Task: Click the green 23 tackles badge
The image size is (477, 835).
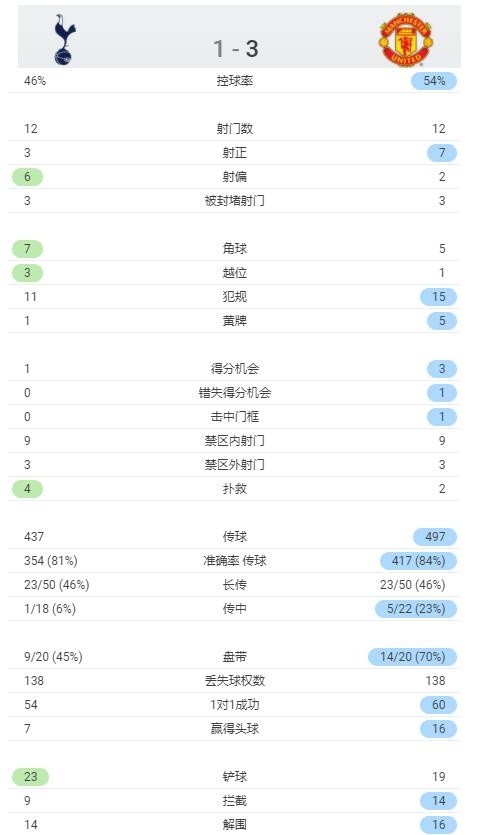Action: coord(30,776)
